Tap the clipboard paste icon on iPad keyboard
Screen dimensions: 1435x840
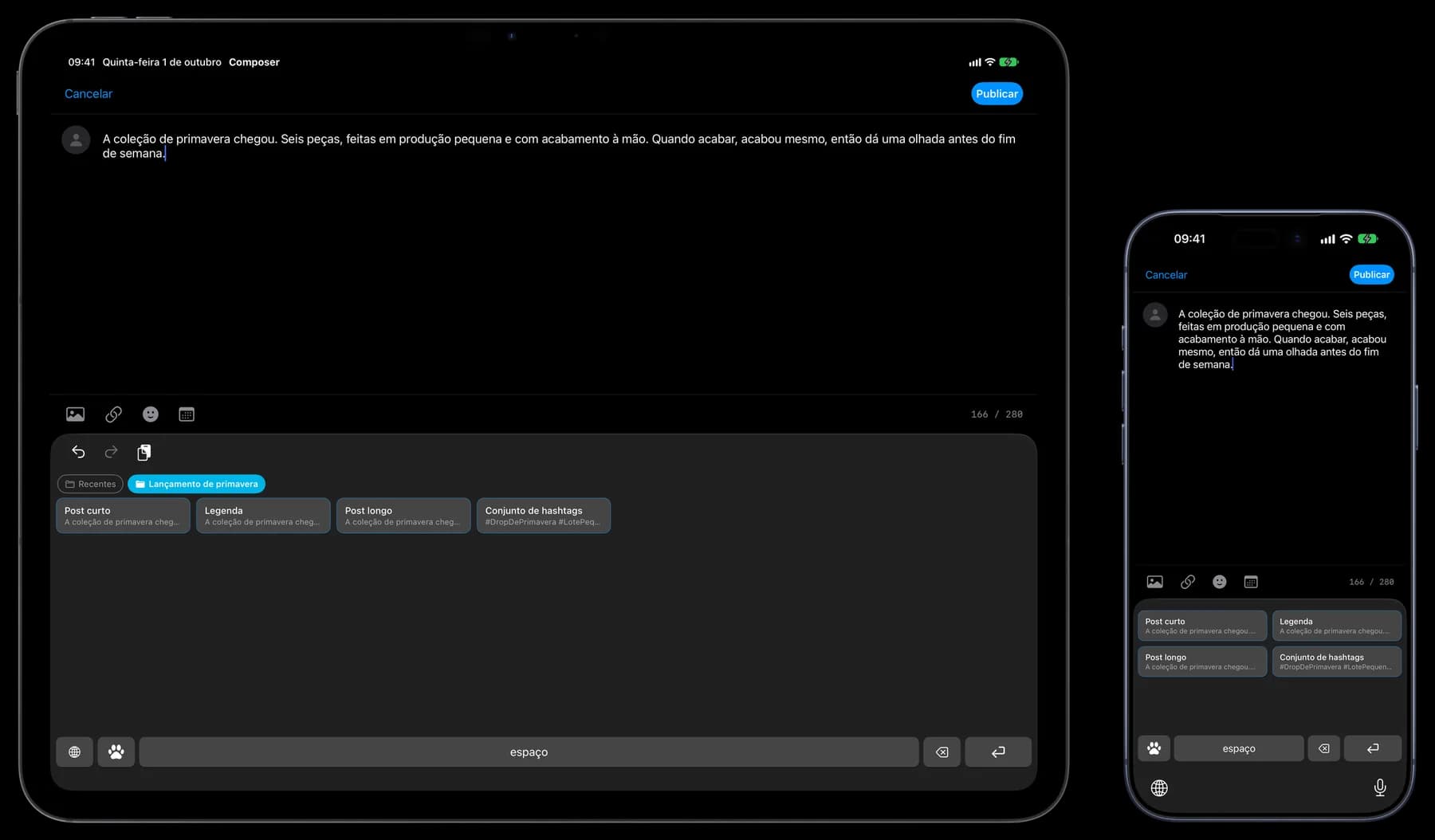point(143,453)
